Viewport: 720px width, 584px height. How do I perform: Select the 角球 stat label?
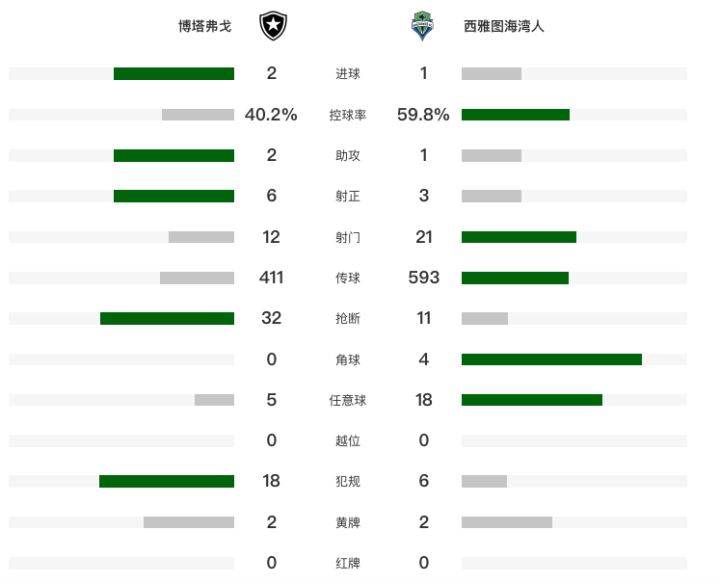click(x=348, y=359)
